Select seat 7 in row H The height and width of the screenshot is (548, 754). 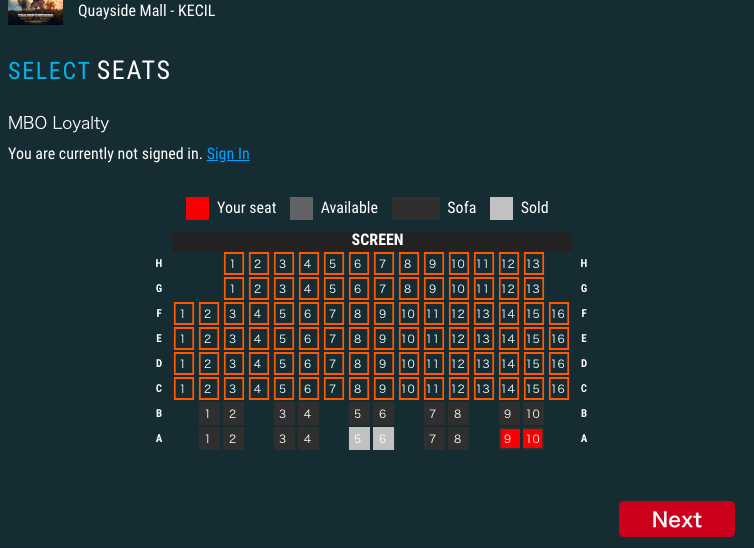pyautogui.click(x=383, y=264)
